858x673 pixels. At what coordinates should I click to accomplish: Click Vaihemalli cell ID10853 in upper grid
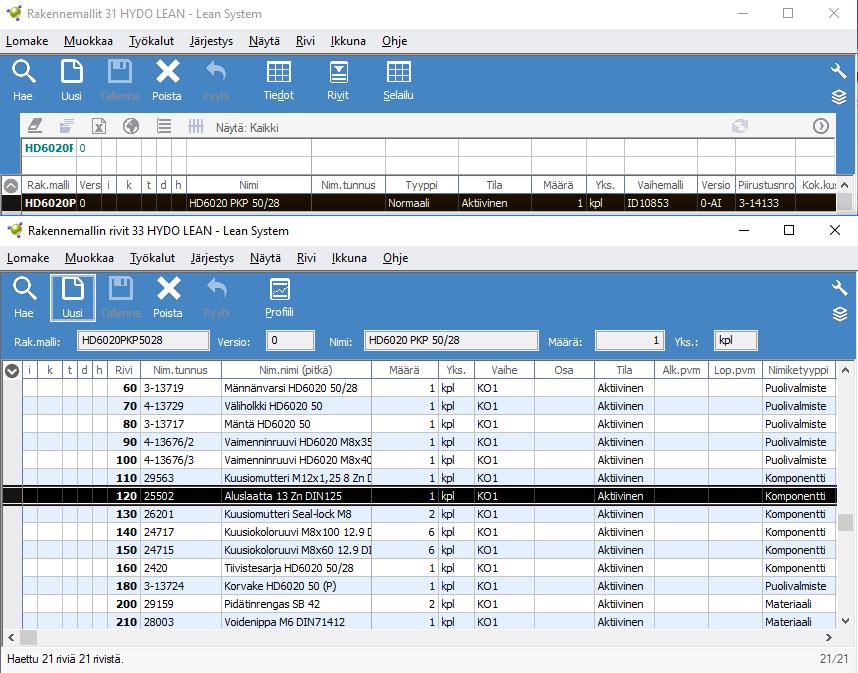[x=660, y=203]
